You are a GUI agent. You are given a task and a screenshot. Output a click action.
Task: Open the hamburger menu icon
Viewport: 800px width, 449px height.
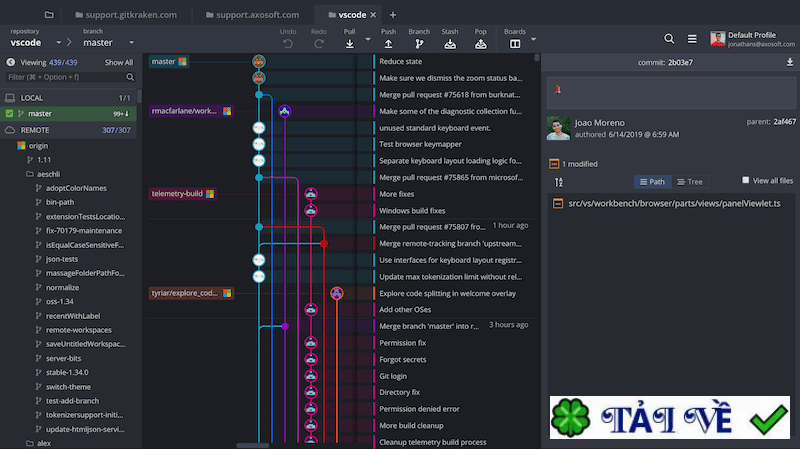click(692, 39)
